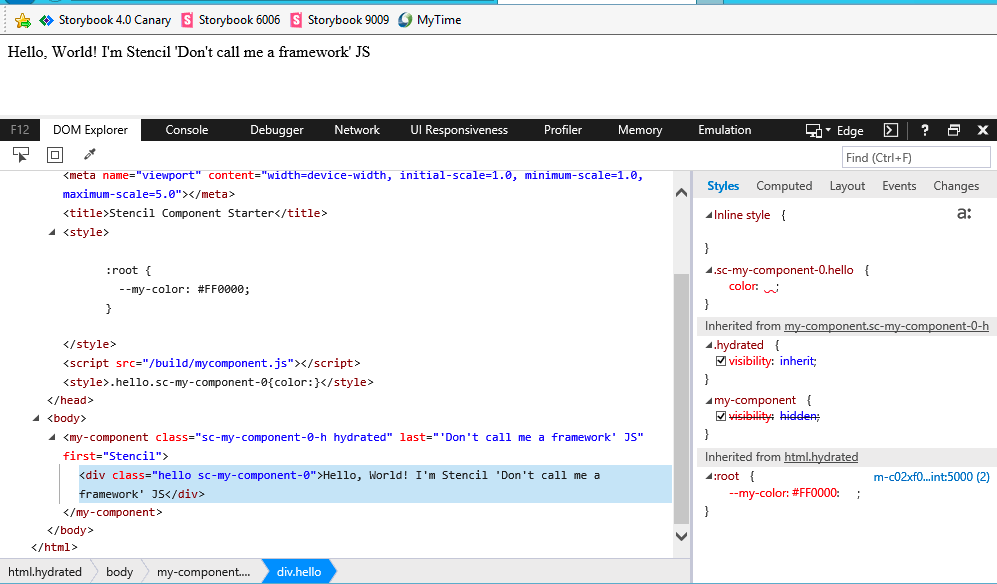Toggle the visibility: hidden checkbox

point(720,416)
